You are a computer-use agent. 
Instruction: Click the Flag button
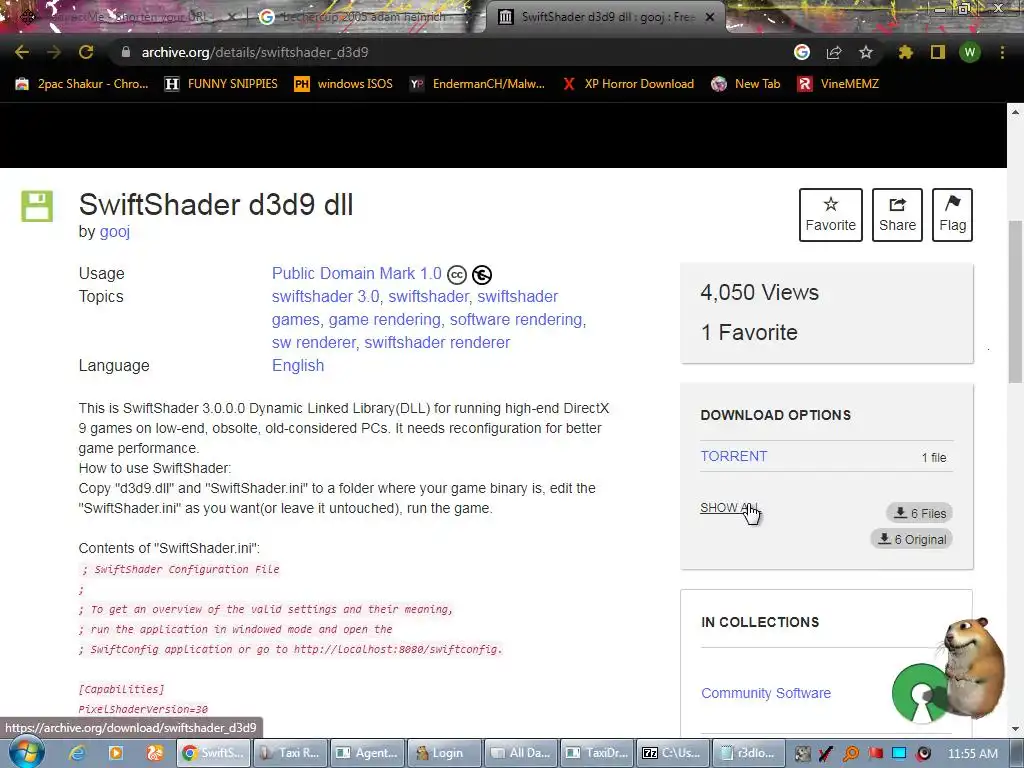coord(952,215)
